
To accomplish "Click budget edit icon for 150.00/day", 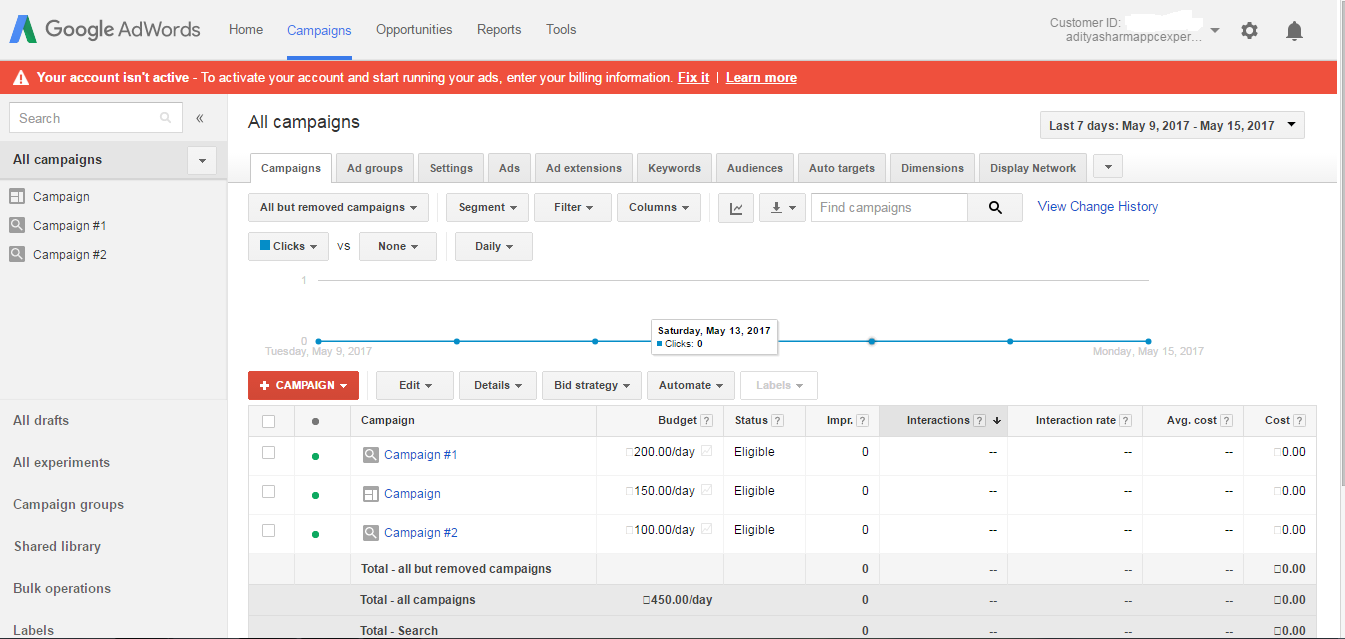I will [707, 490].
